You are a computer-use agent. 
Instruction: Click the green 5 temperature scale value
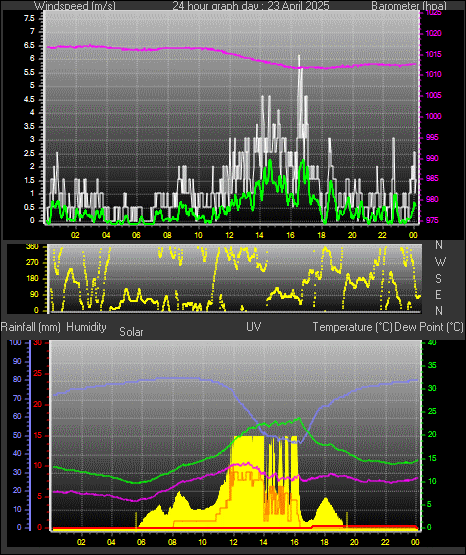coord(430,504)
